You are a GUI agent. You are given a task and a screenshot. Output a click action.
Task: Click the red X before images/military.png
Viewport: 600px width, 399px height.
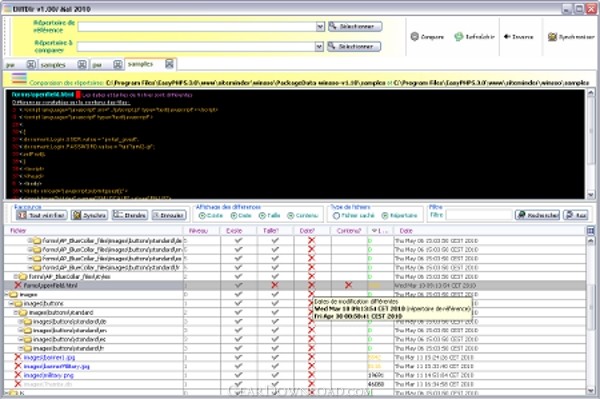pos(18,375)
